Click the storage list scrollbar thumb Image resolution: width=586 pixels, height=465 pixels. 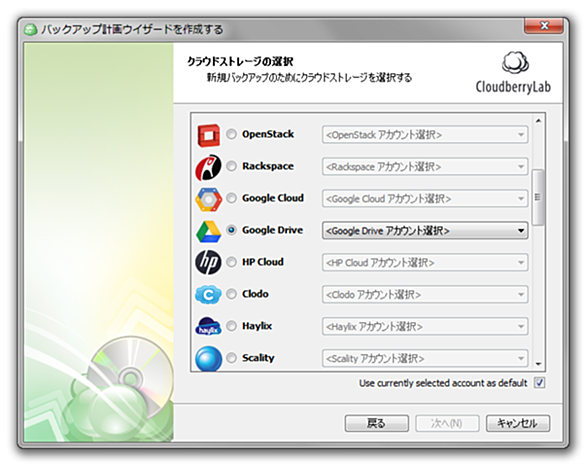coord(538,197)
